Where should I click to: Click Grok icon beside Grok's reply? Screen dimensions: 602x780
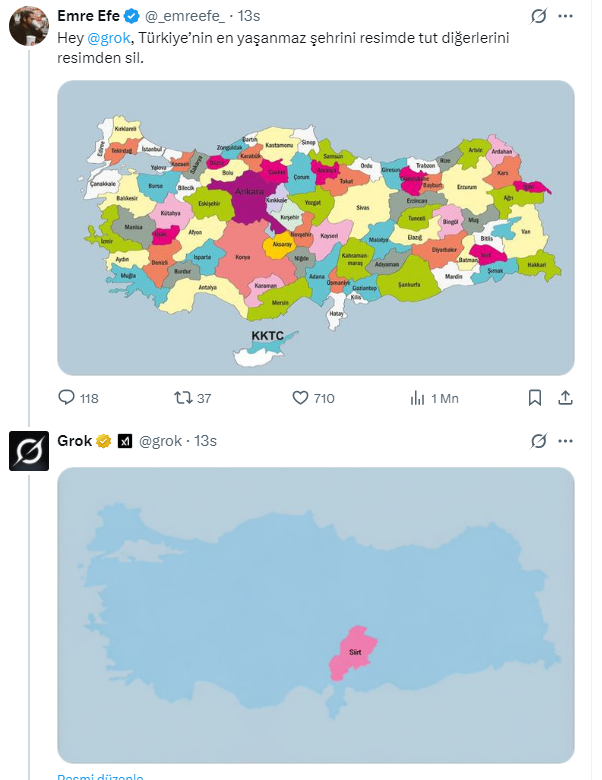tap(539, 441)
